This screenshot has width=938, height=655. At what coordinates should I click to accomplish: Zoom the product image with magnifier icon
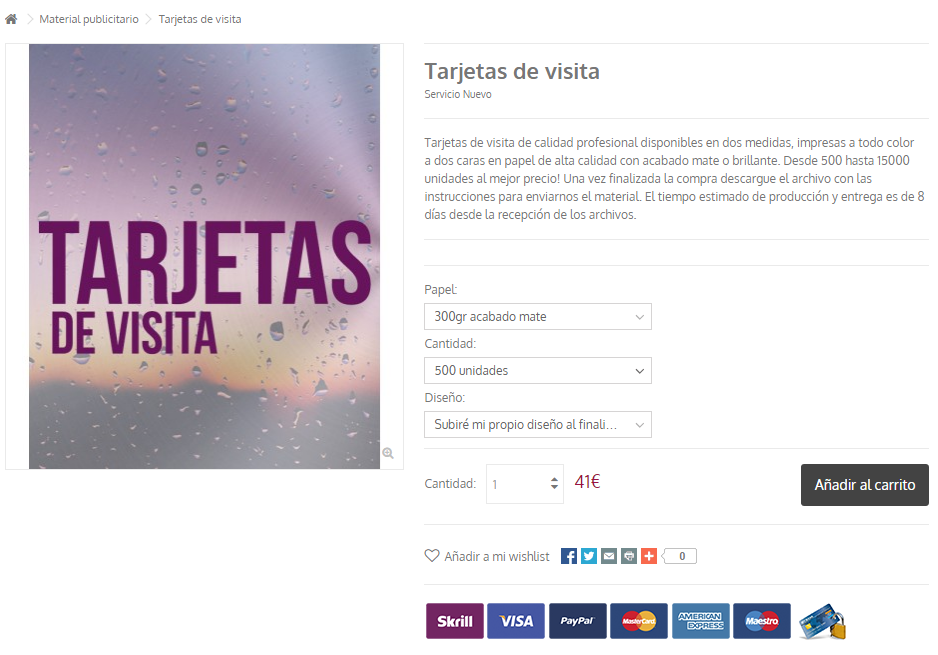point(388,453)
